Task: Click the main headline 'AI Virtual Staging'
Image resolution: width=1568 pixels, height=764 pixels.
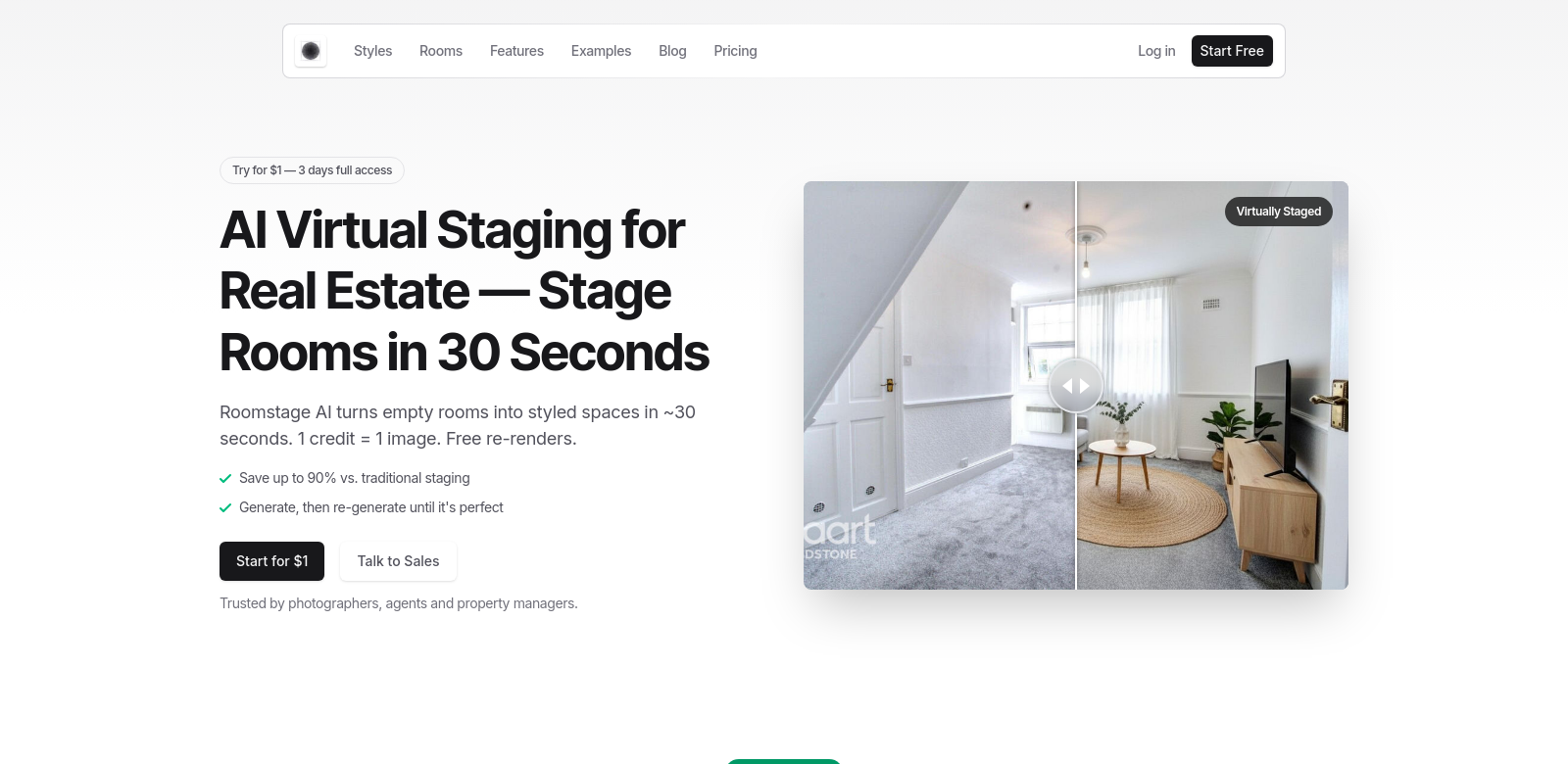Action: coord(465,291)
